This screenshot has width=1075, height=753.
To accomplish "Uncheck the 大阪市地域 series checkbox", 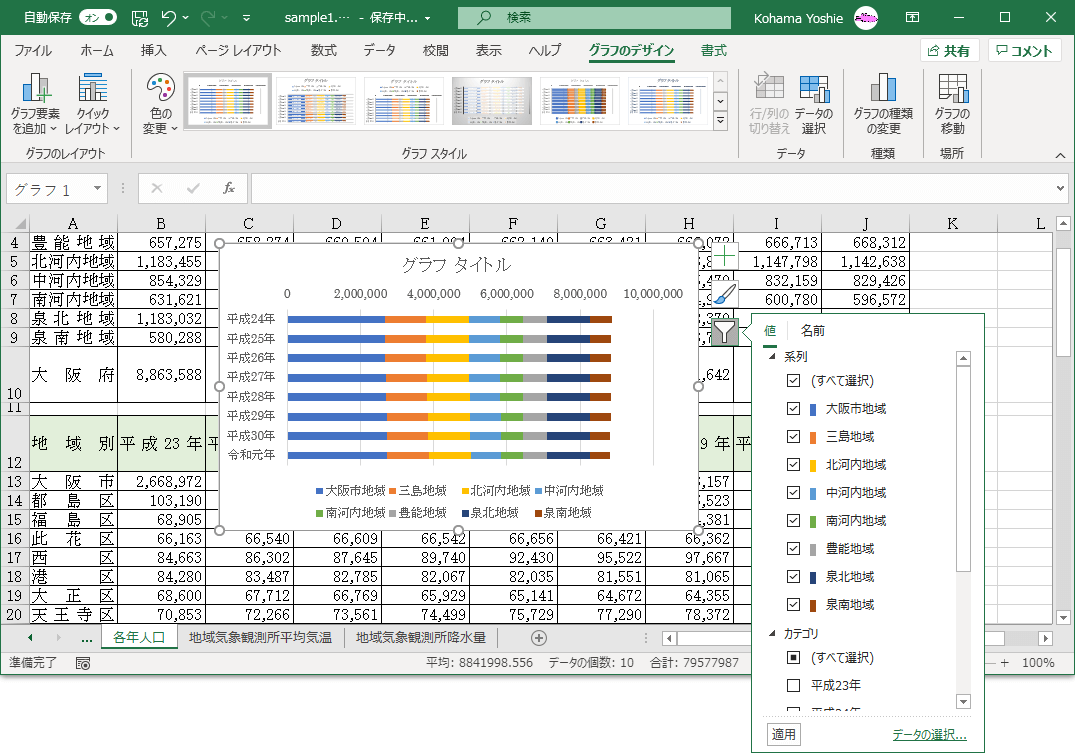I will pyautogui.click(x=794, y=409).
